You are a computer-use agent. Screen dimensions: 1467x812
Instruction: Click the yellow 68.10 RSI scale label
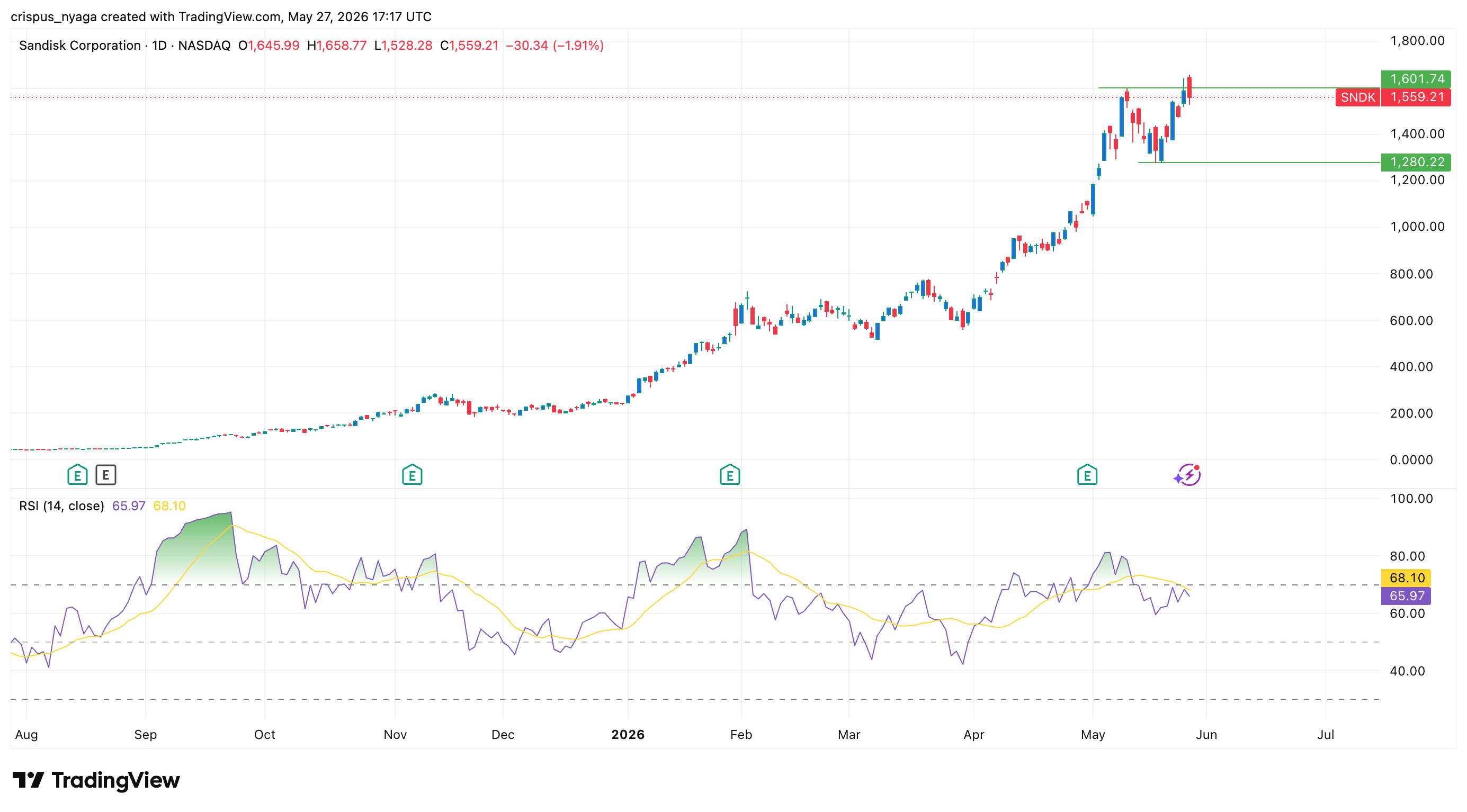click(x=1407, y=578)
